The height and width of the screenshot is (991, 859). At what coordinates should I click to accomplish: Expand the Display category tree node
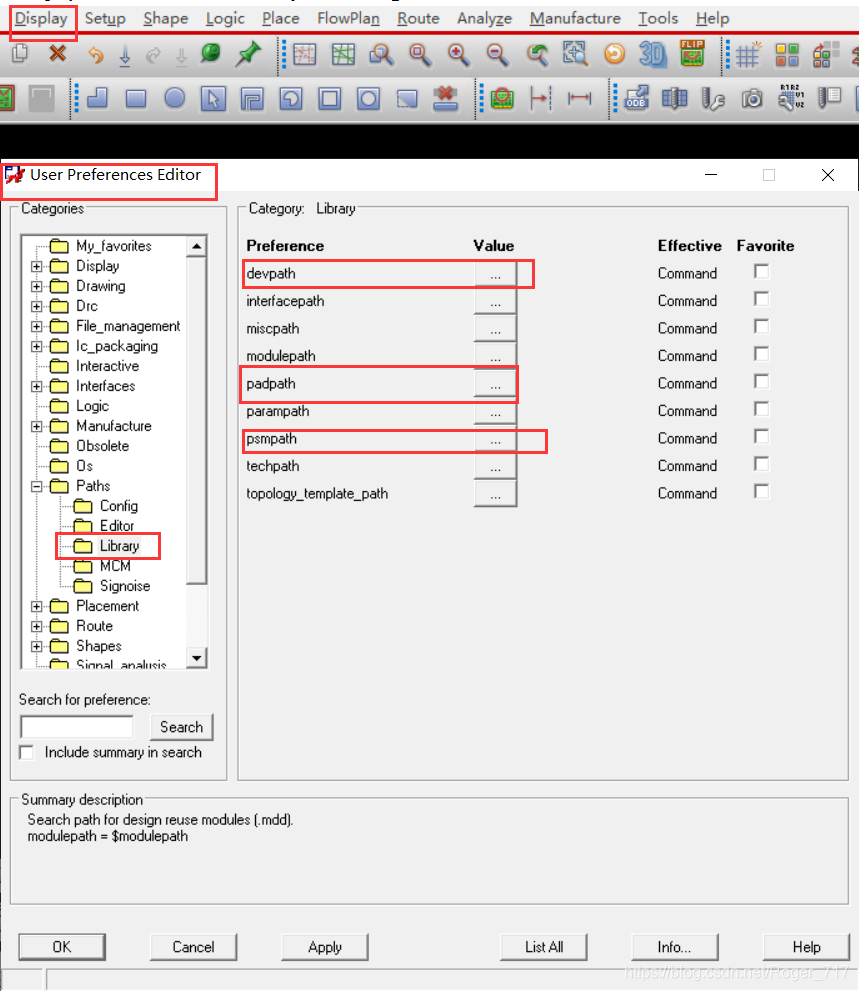pos(37,266)
